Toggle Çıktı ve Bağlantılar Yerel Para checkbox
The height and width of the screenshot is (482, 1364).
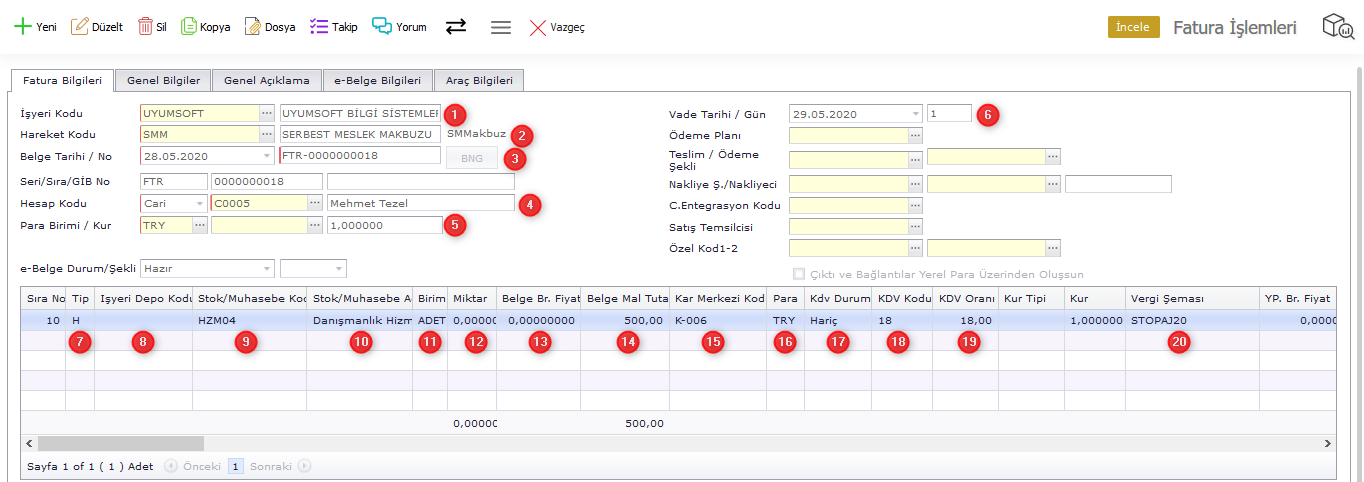tap(798, 274)
